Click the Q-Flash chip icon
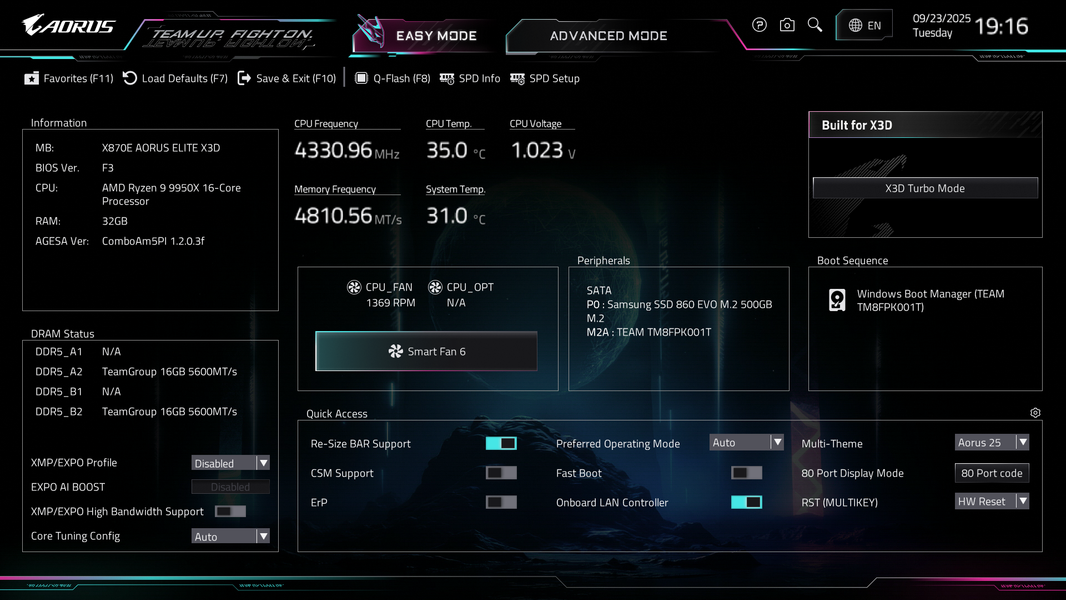The height and width of the screenshot is (600, 1066). point(362,78)
